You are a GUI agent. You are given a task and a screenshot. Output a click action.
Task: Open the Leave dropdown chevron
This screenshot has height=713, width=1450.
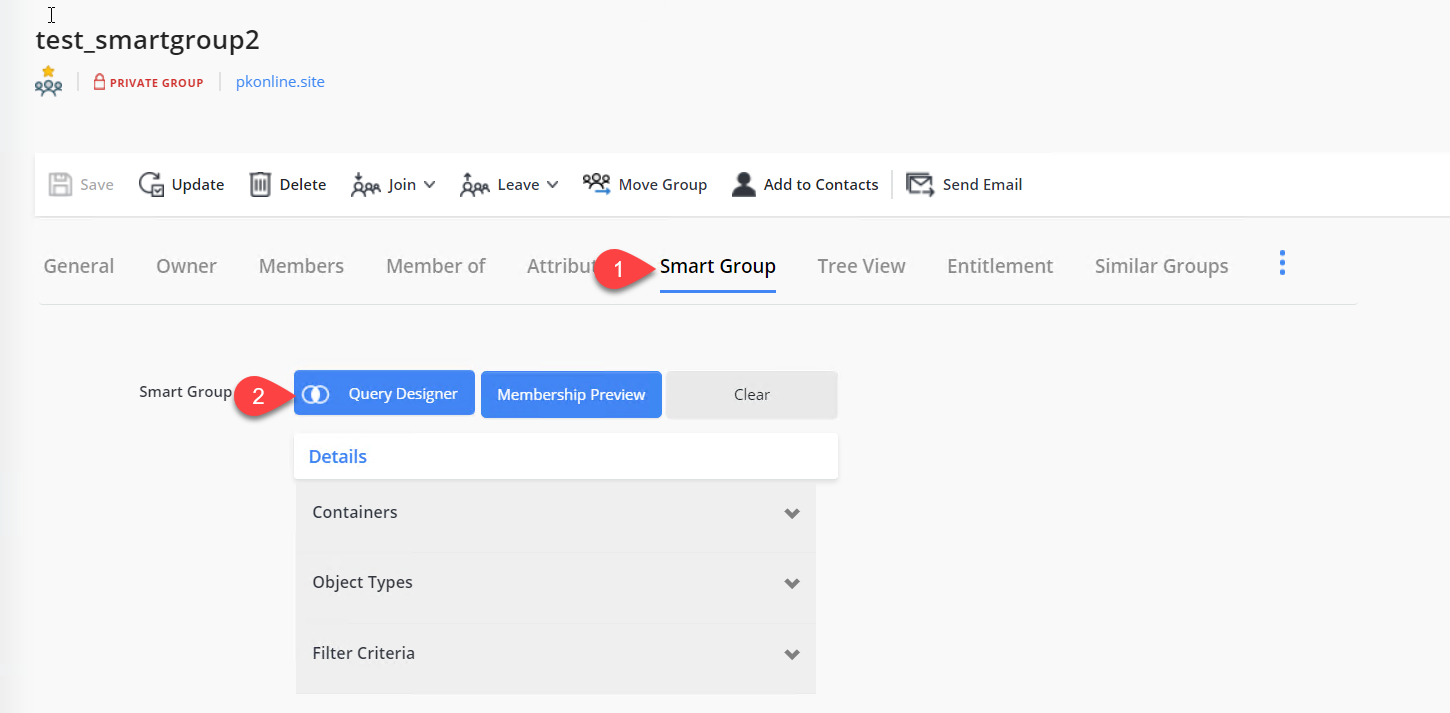pyautogui.click(x=552, y=185)
